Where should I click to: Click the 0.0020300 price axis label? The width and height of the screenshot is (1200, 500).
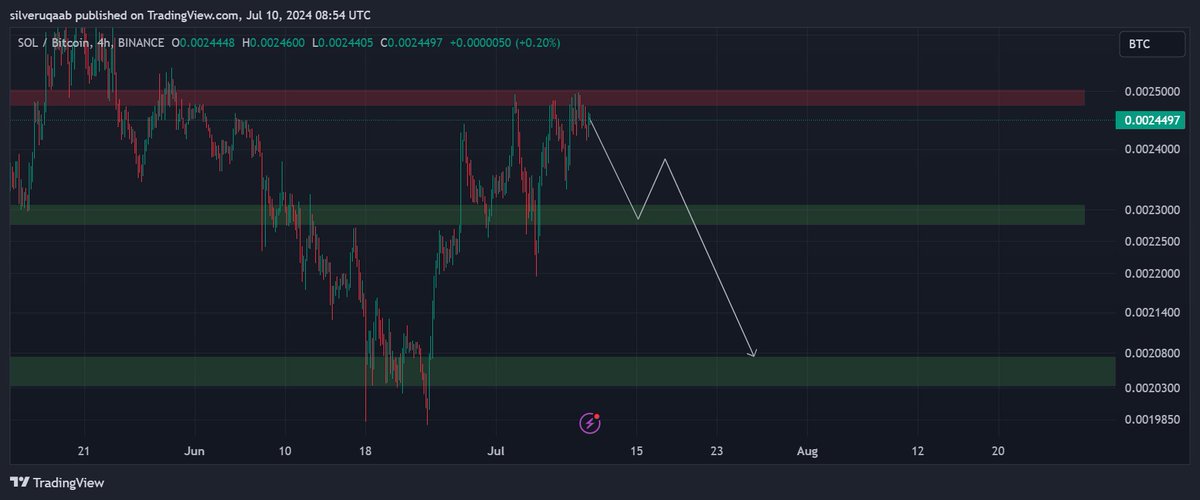(1151, 388)
